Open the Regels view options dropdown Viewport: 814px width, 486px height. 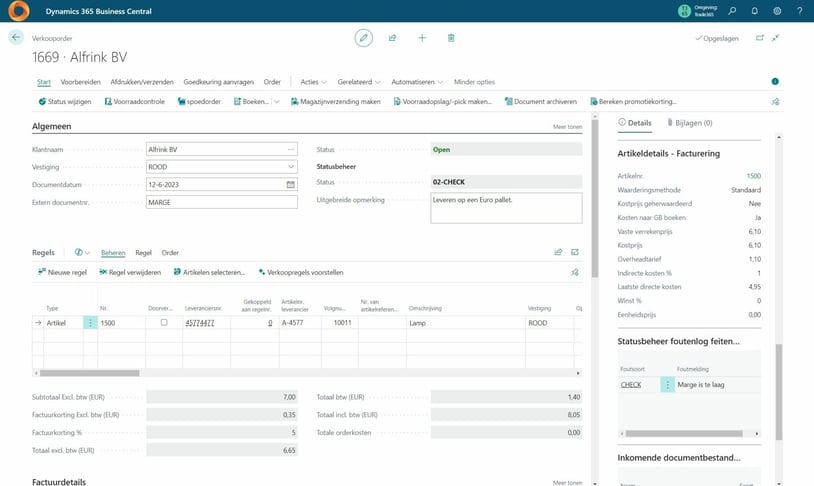click(x=82, y=252)
